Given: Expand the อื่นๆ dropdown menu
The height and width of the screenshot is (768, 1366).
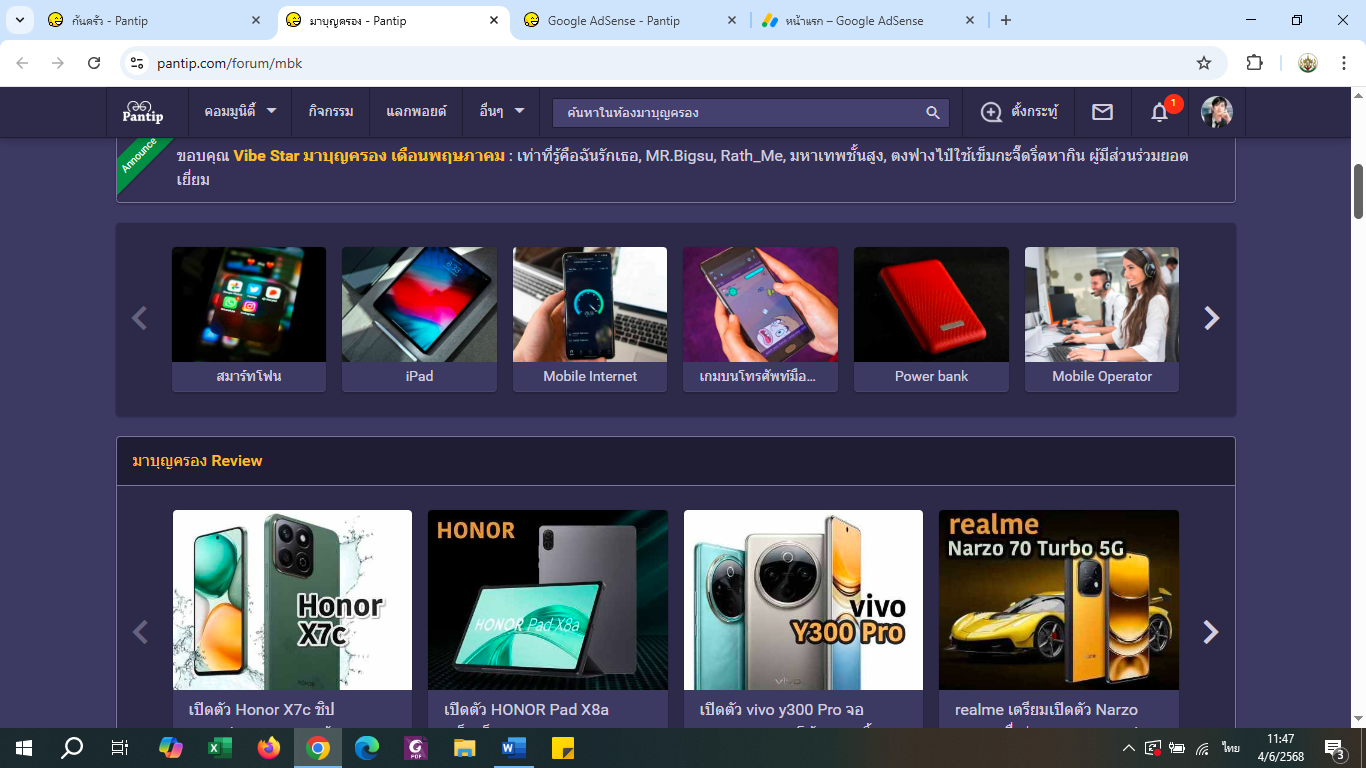Looking at the screenshot, I should click(502, 112).
